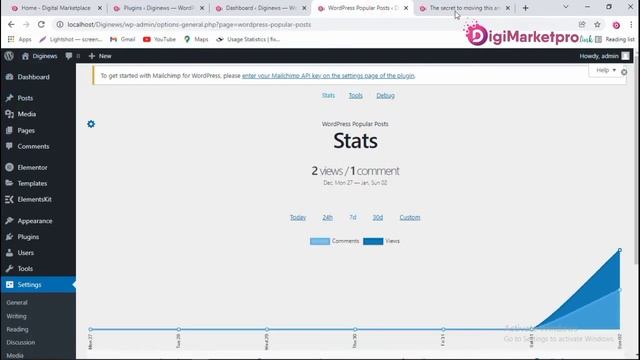Open Maps bookmark
This screenshot has width=640, height=360.
[x=196, y=39]
